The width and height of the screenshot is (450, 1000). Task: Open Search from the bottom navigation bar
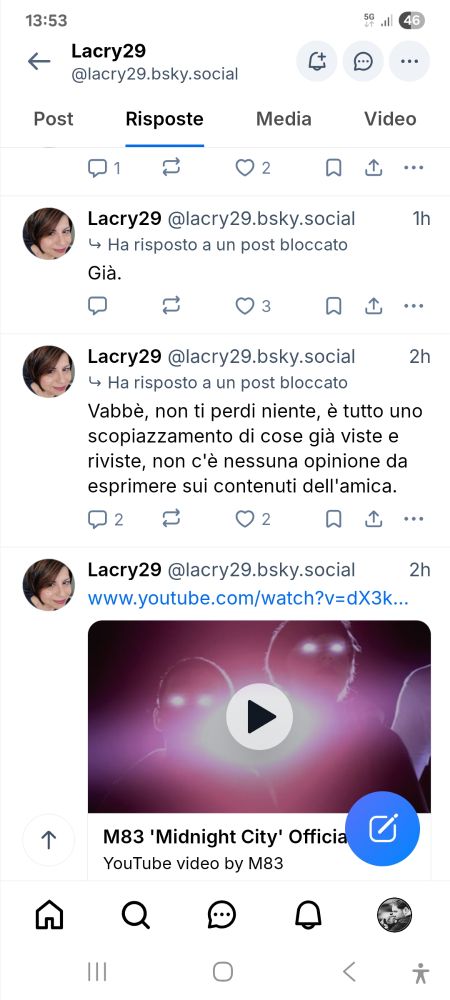coord(135,916)
